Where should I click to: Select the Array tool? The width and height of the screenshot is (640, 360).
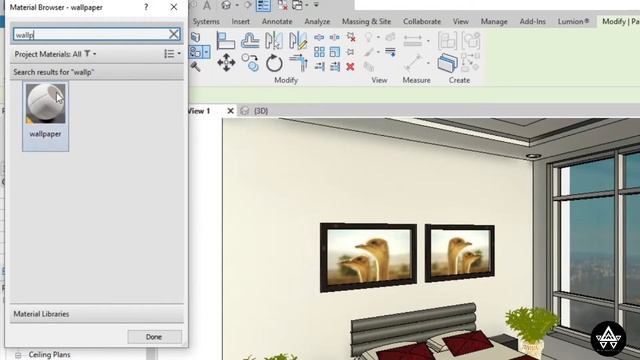[x=319, y=52]
